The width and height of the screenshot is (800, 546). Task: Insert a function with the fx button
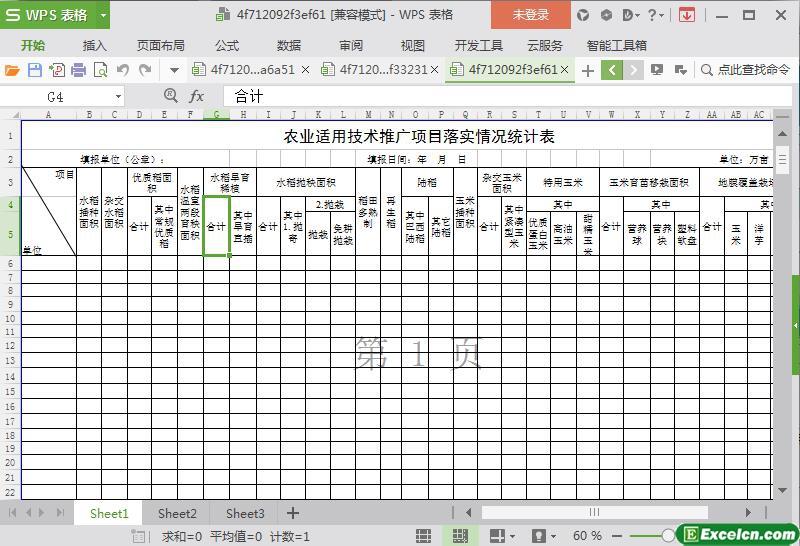[x=196, y=96]
